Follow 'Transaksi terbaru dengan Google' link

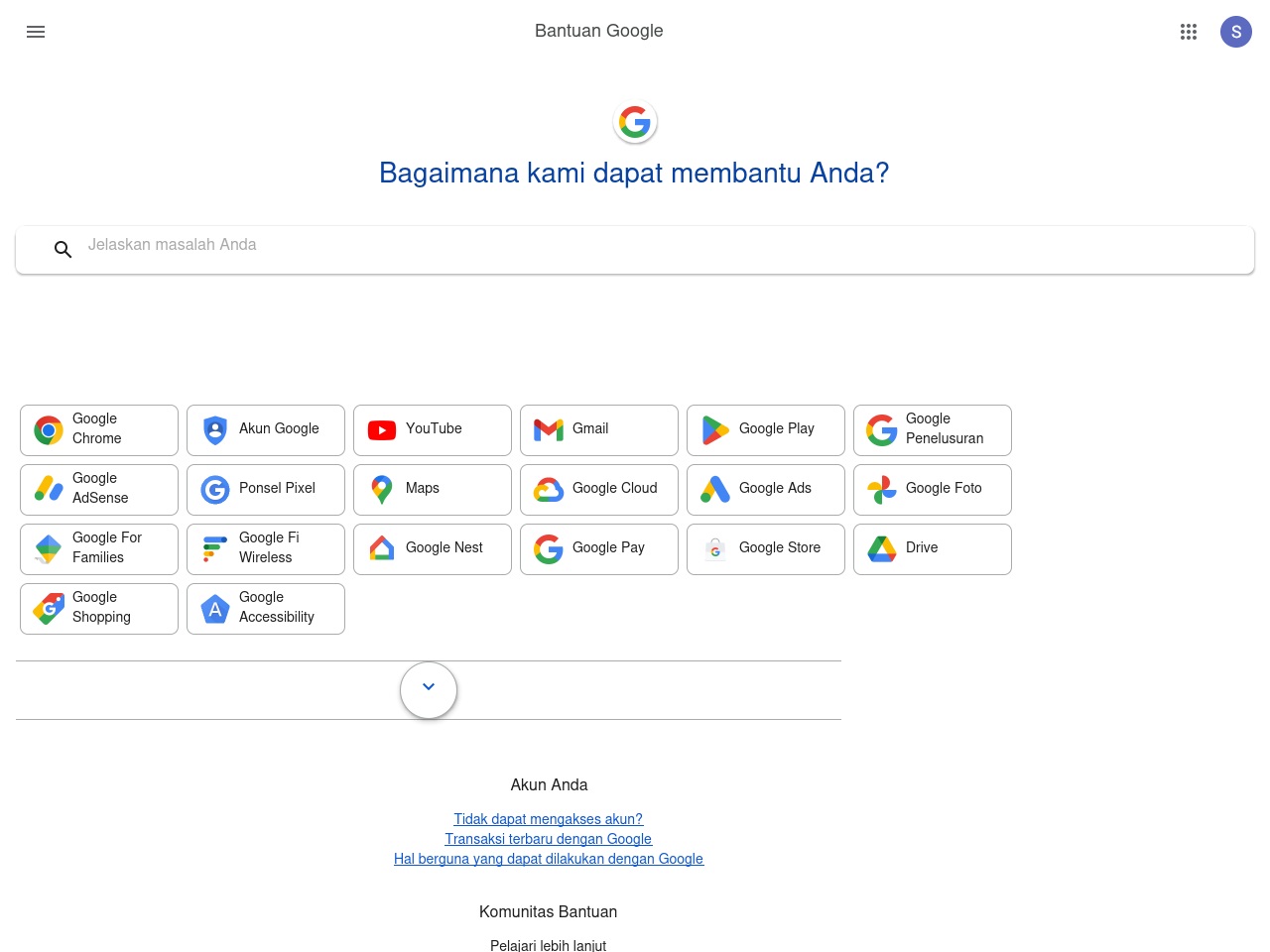(549, 839)
